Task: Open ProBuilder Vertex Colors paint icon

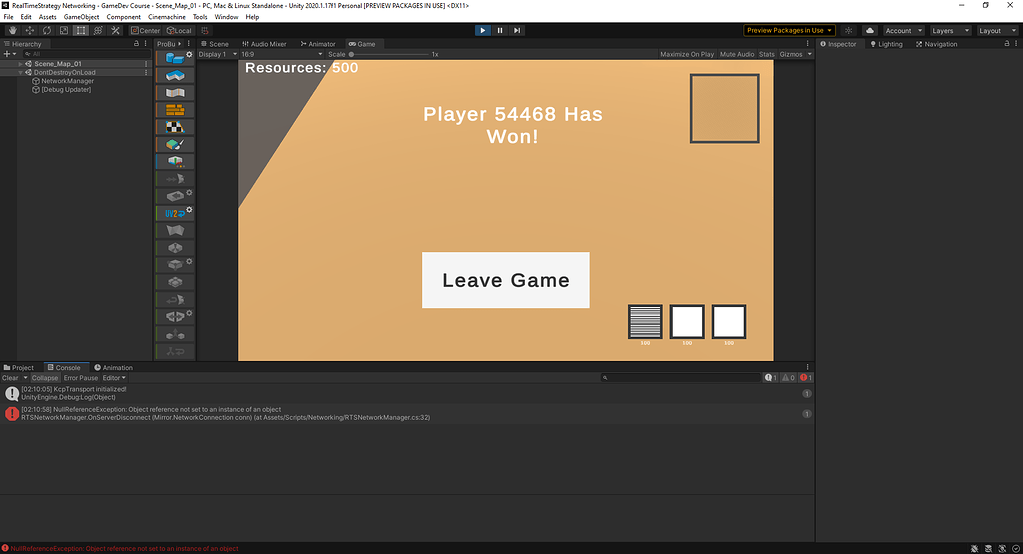Action: point(174,144)
